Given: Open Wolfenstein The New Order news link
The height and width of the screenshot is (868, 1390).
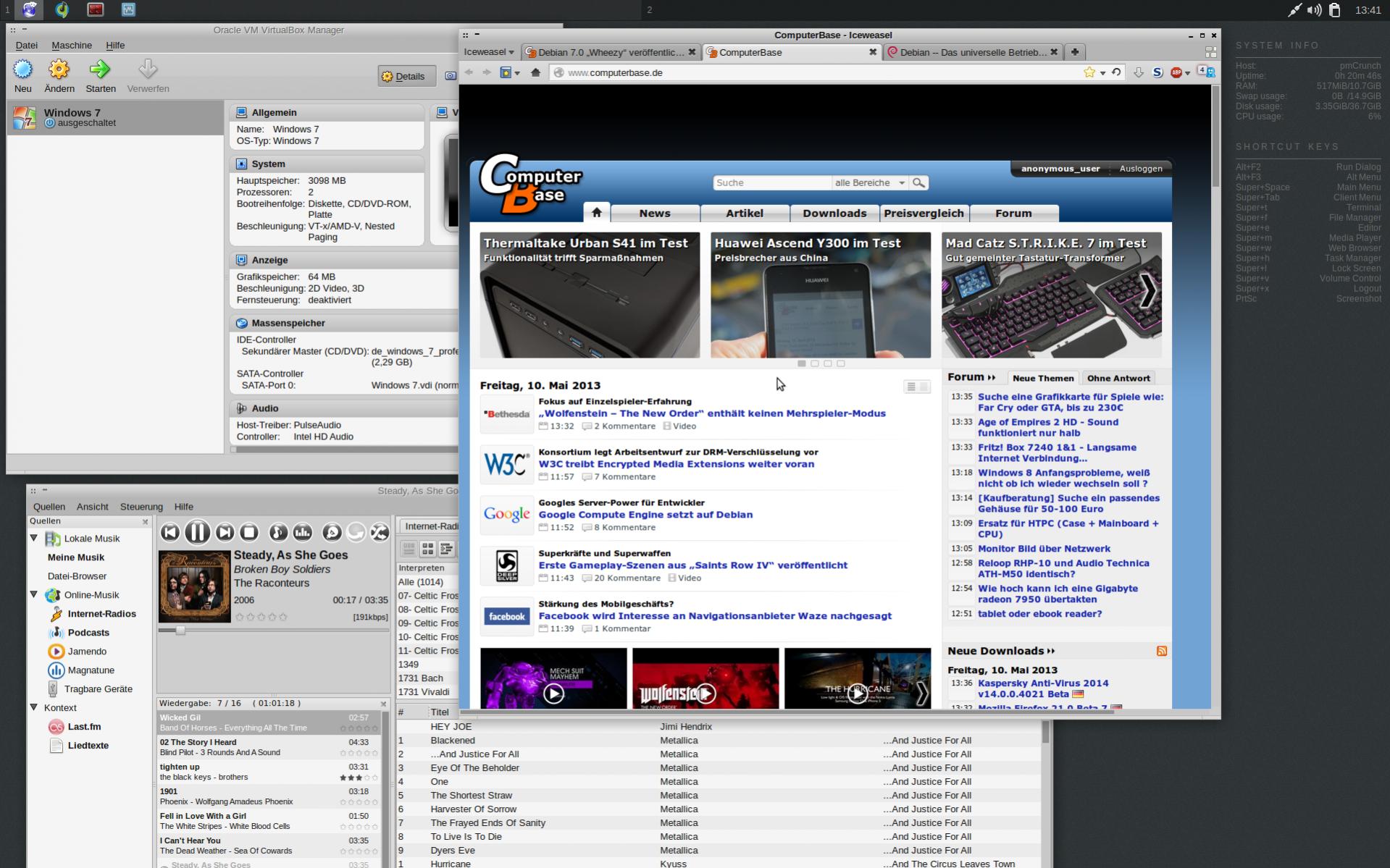Looking at the screenshot, I should coord(712,413).
